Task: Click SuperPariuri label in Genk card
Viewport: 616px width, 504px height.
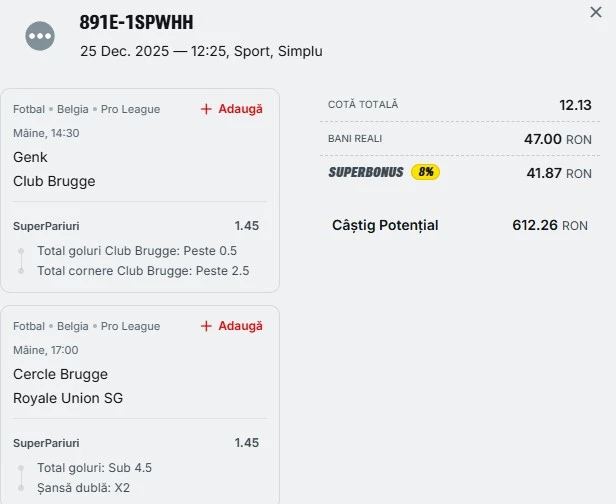Action: pos(46,226)
